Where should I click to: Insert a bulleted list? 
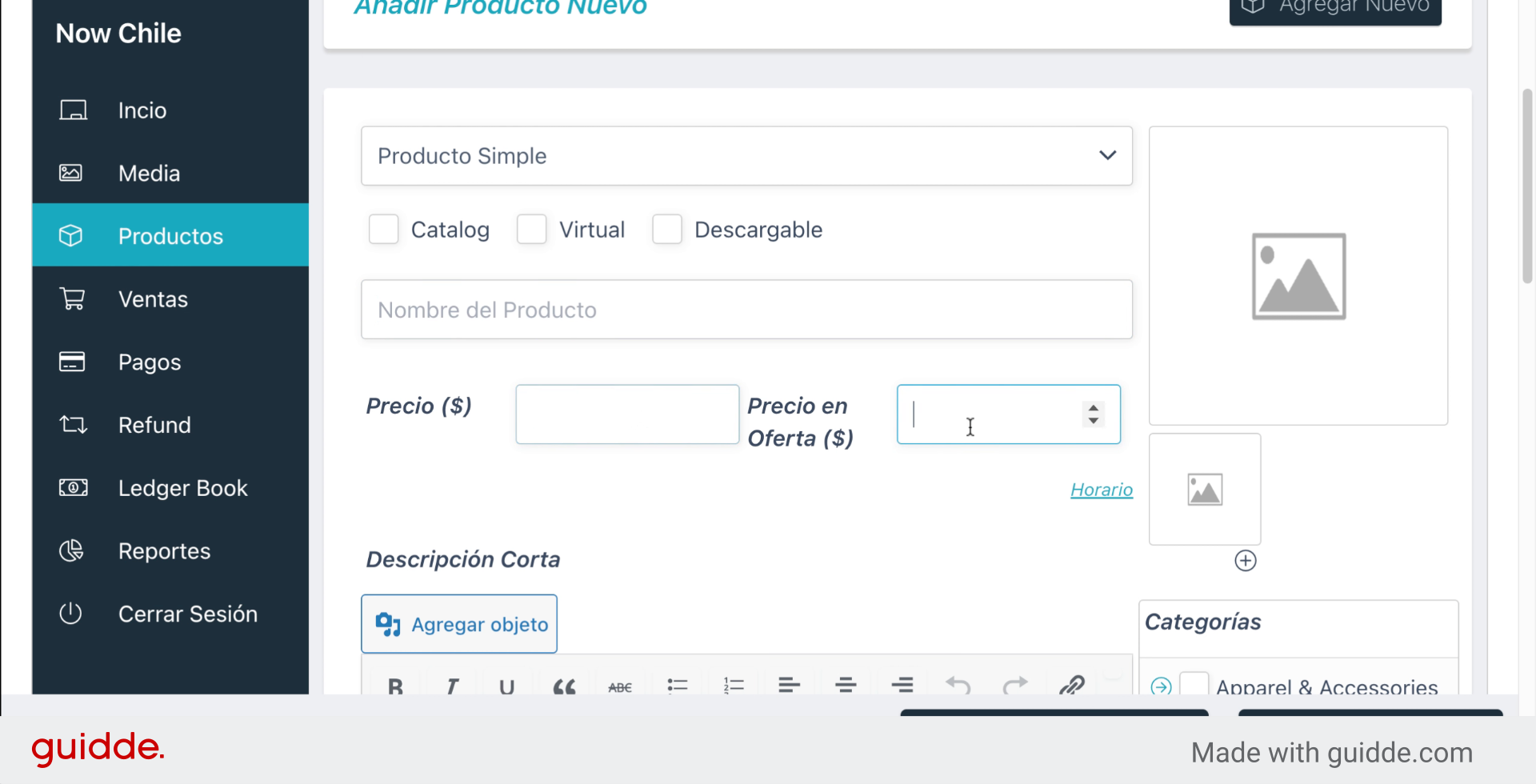tap(678, 686)
